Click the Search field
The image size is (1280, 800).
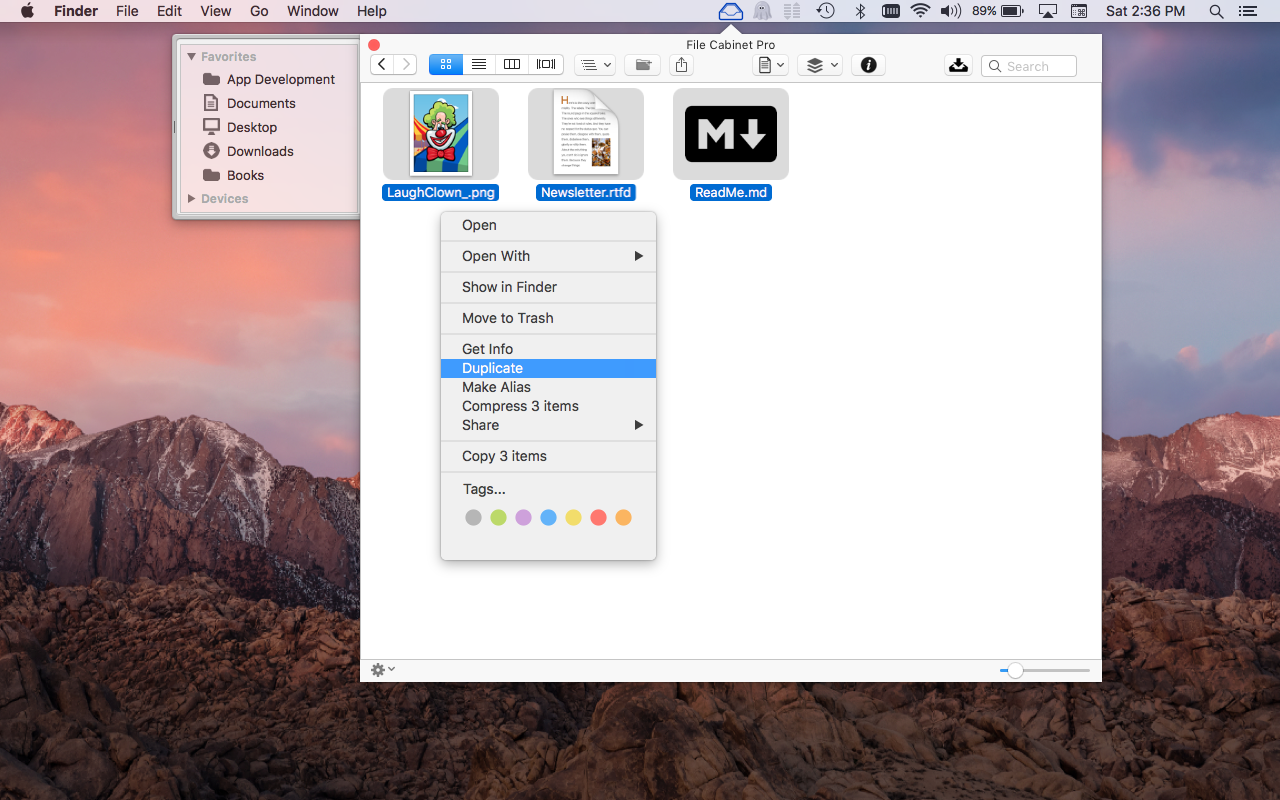pos(1029,66)
